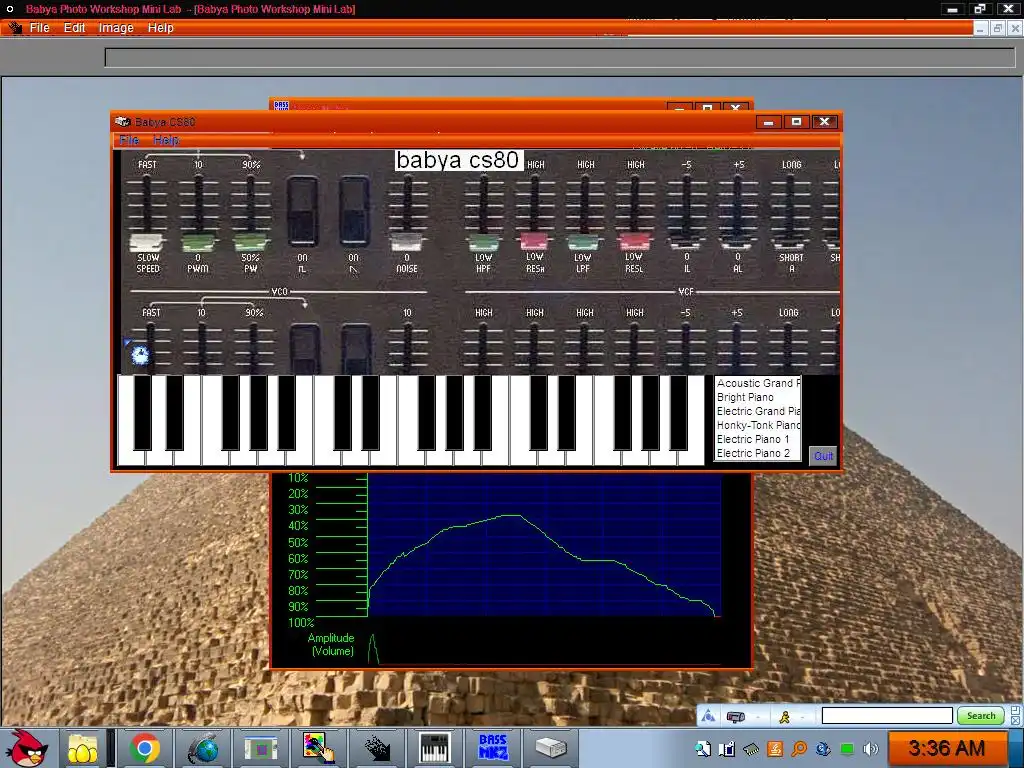Open Angry Birds start button
Viewport: 1024px width, 768px height.
[x=25, y=748]
